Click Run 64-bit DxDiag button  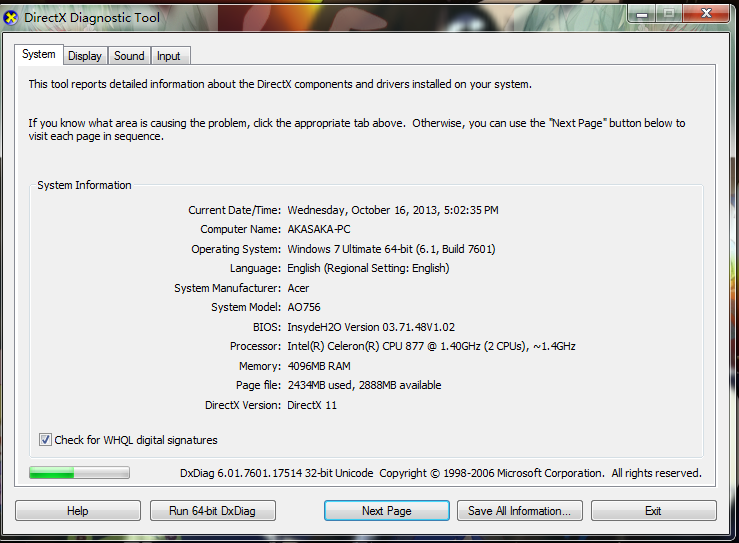(213, 510)
